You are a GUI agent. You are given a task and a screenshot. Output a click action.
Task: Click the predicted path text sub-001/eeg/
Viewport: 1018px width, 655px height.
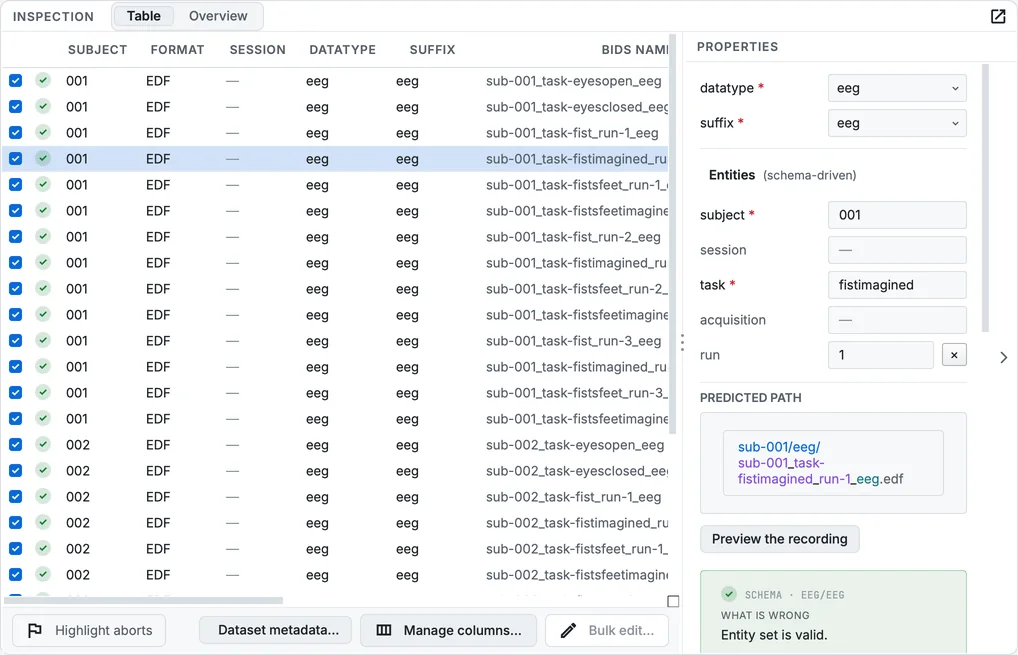pyautogui.click(x=778, y=447)
